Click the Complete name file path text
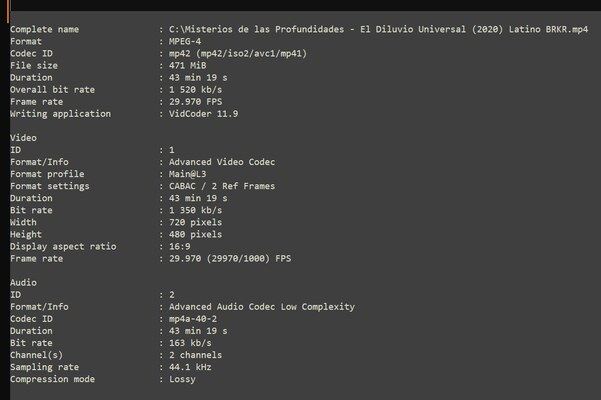 click(378, 29)
